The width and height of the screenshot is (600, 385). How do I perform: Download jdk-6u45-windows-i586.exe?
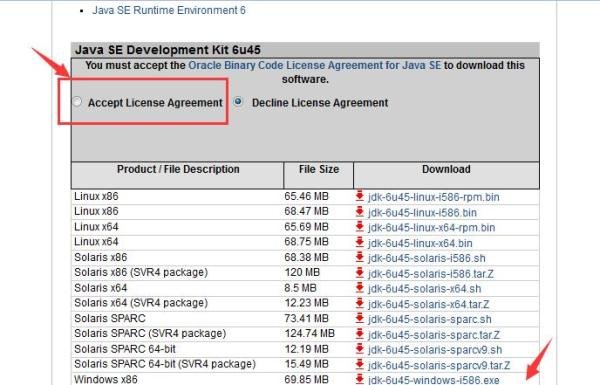click(x=434, y=380)
